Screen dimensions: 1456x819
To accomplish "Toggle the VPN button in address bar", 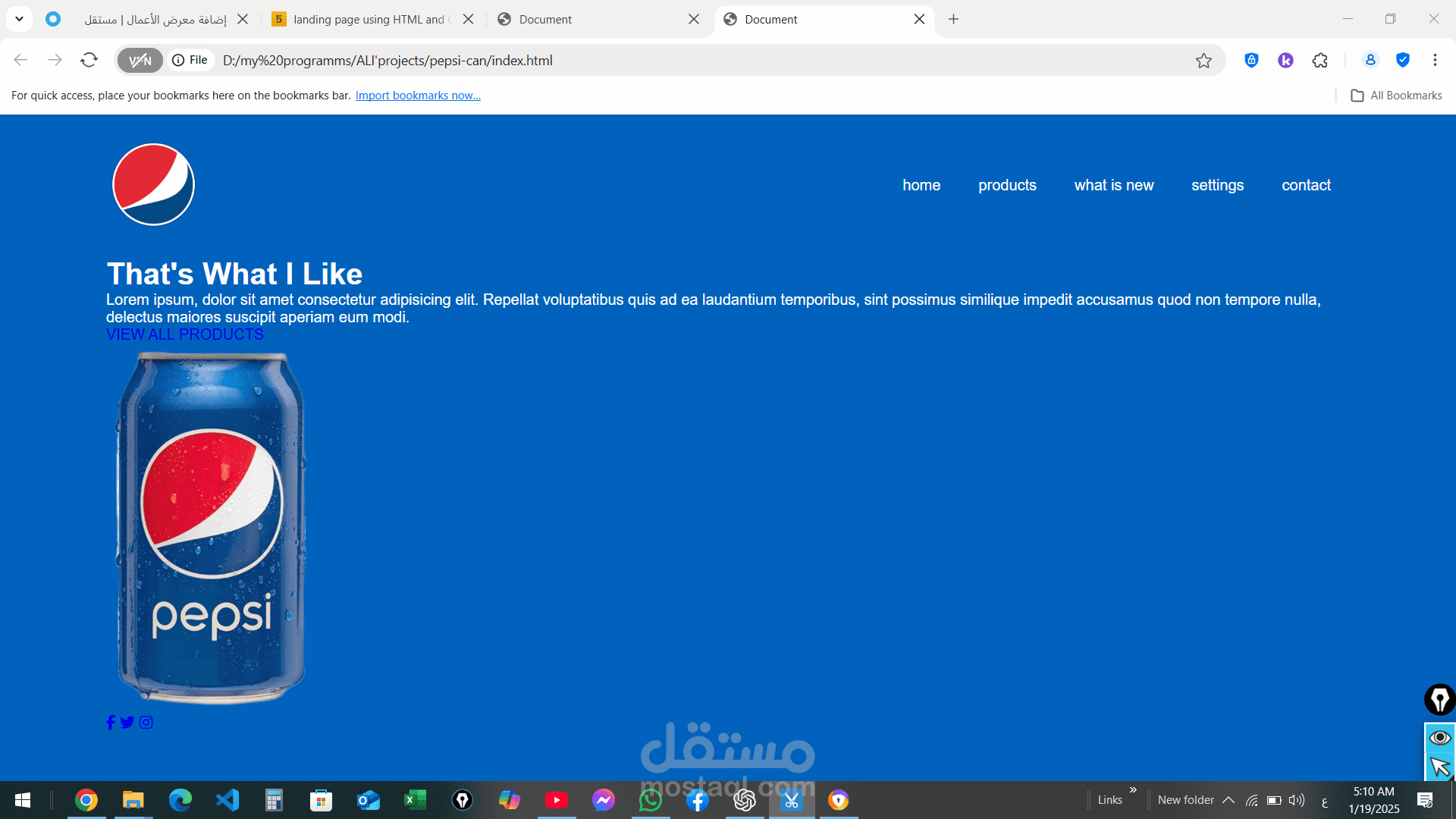I will [140, 61].
